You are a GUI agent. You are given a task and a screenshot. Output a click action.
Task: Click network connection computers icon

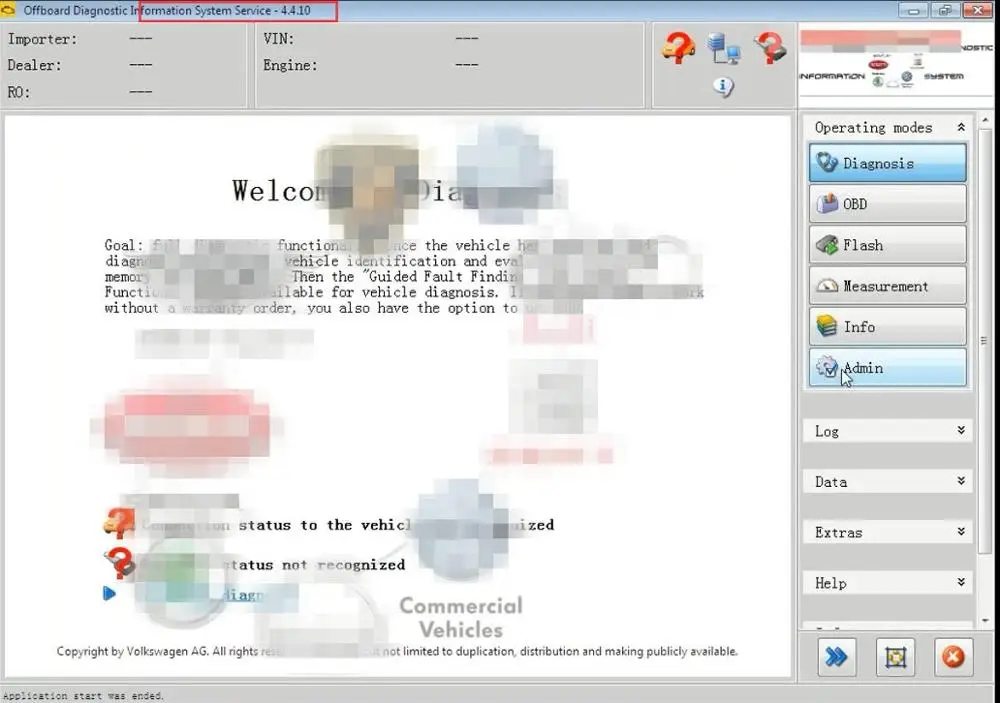click(x=723, y=48)
